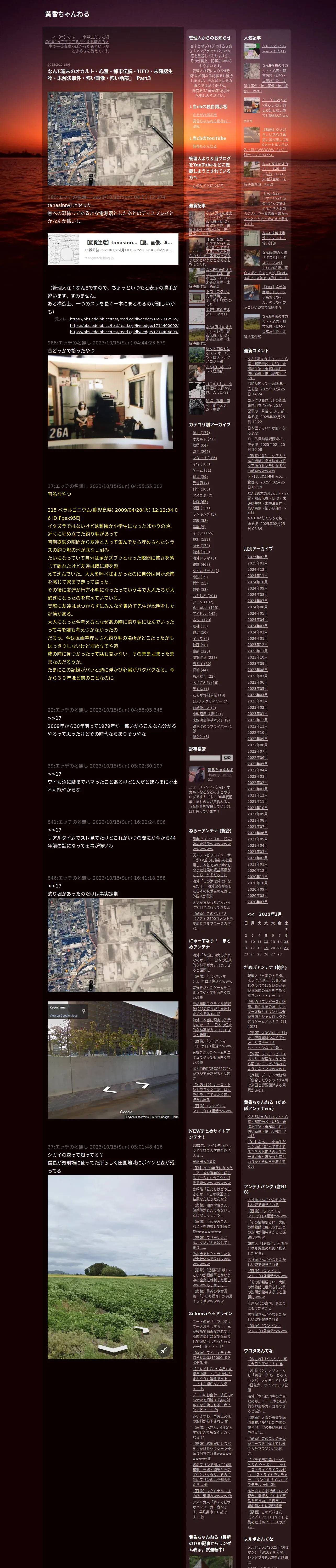Viewport: 336px width, 1568px height.
Task: Open このサイトについて link
Action: coord(208,186)
